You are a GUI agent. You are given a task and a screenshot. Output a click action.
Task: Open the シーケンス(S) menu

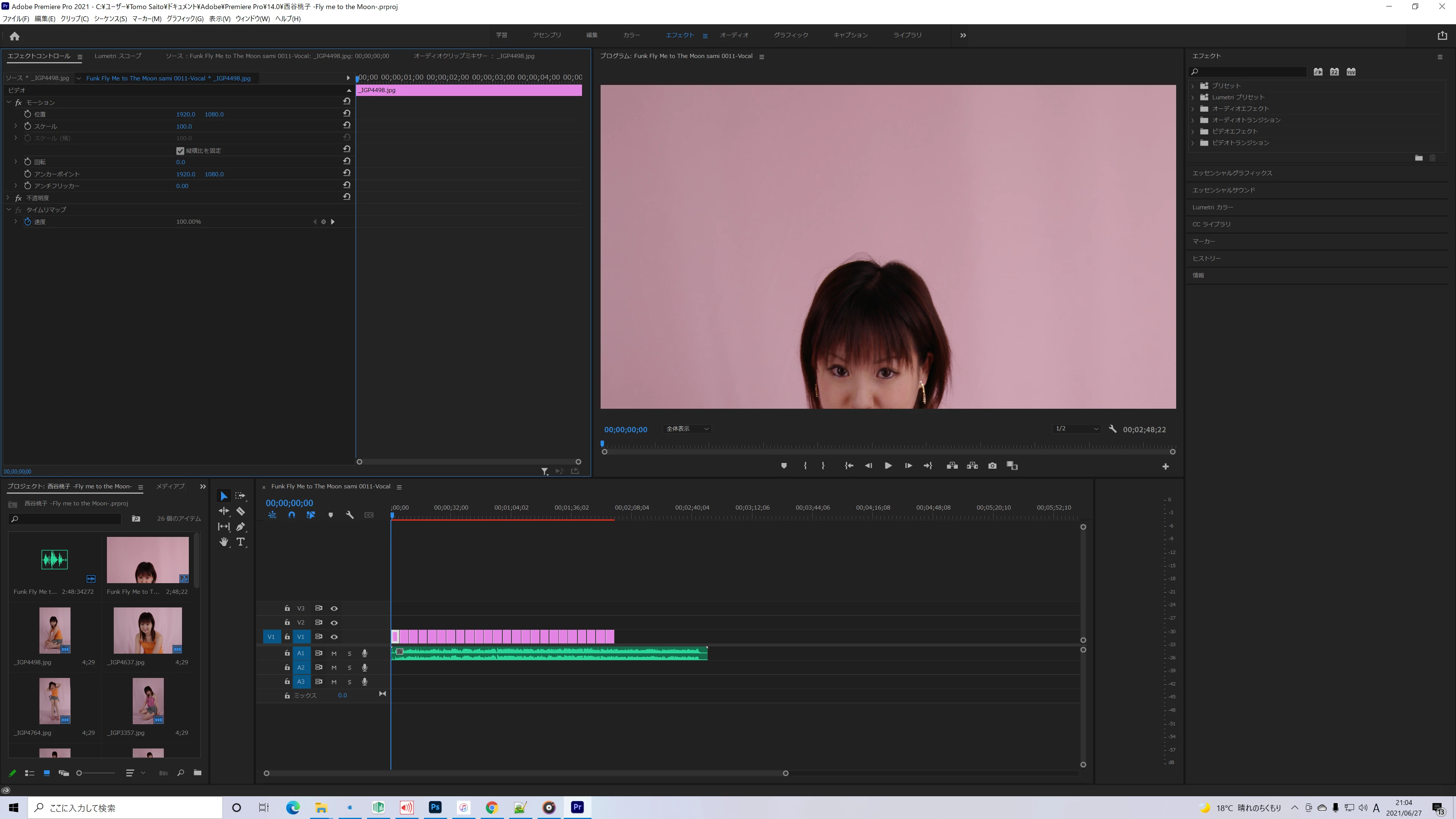click(110, 19)
